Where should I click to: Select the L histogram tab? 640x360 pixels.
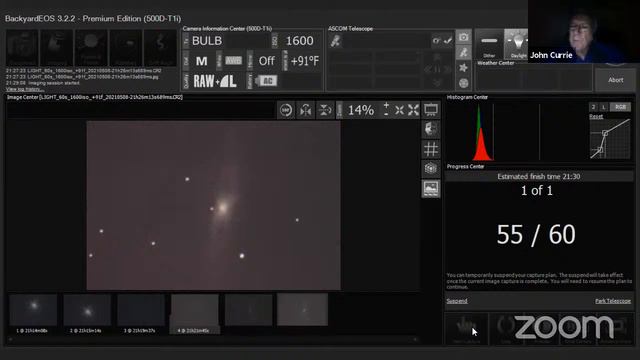pyautogui.click(x=604, y=107)
